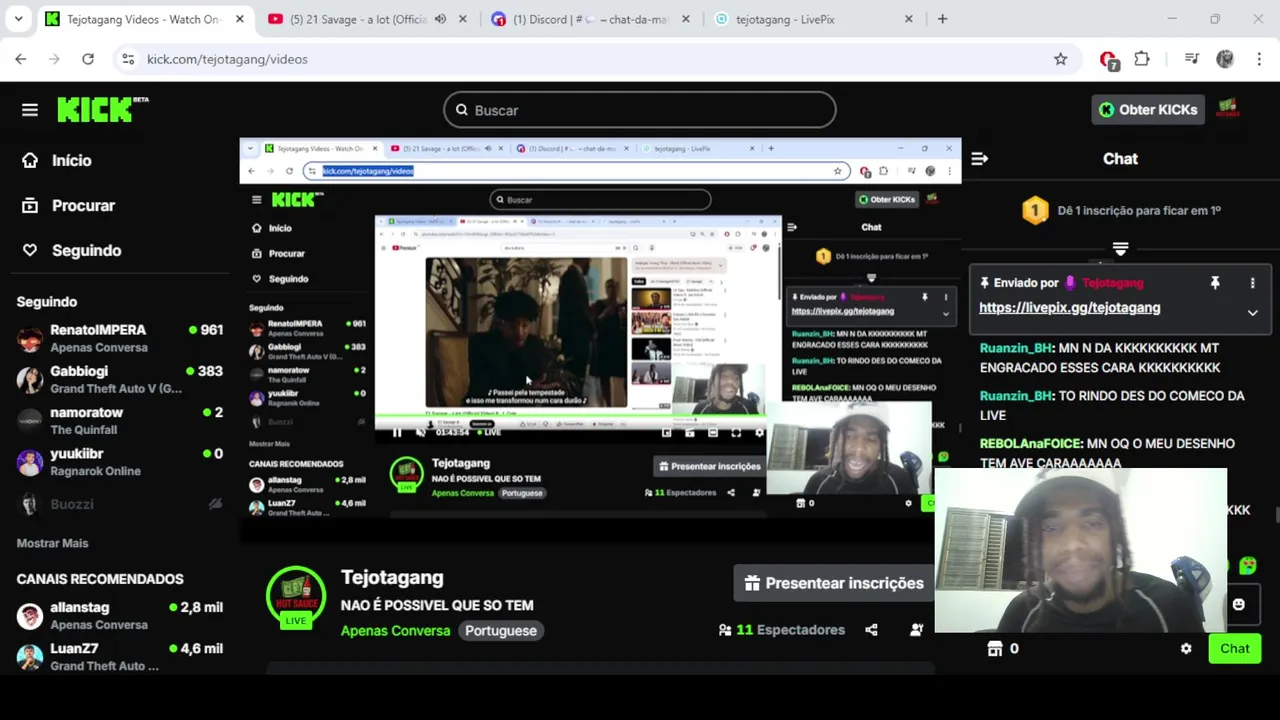The width and height of the screenshot is (1280, 720).
Task: Open namoratow channel in following list
Action: pyautogui.click(x=120, y=420)
